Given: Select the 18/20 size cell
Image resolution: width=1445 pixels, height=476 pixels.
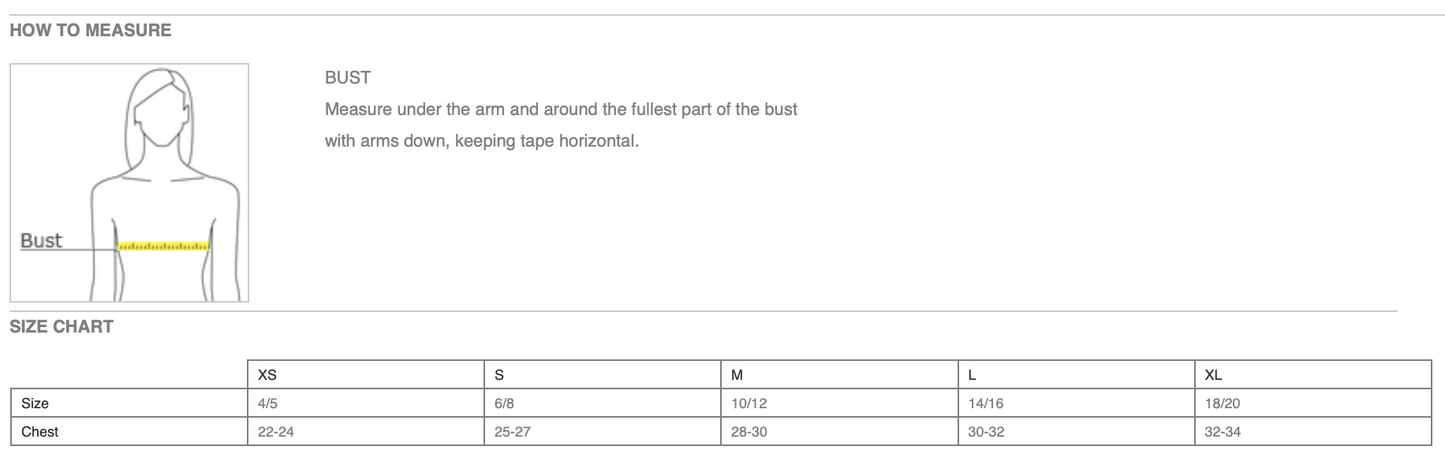Looking at the screenshot, I should [x=1223, y=403].
